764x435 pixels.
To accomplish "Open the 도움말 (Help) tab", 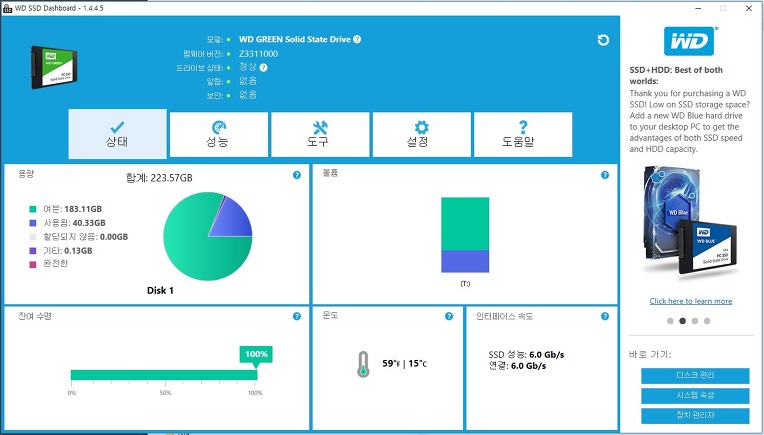I will pyautogui.click(x=523, y=134).
